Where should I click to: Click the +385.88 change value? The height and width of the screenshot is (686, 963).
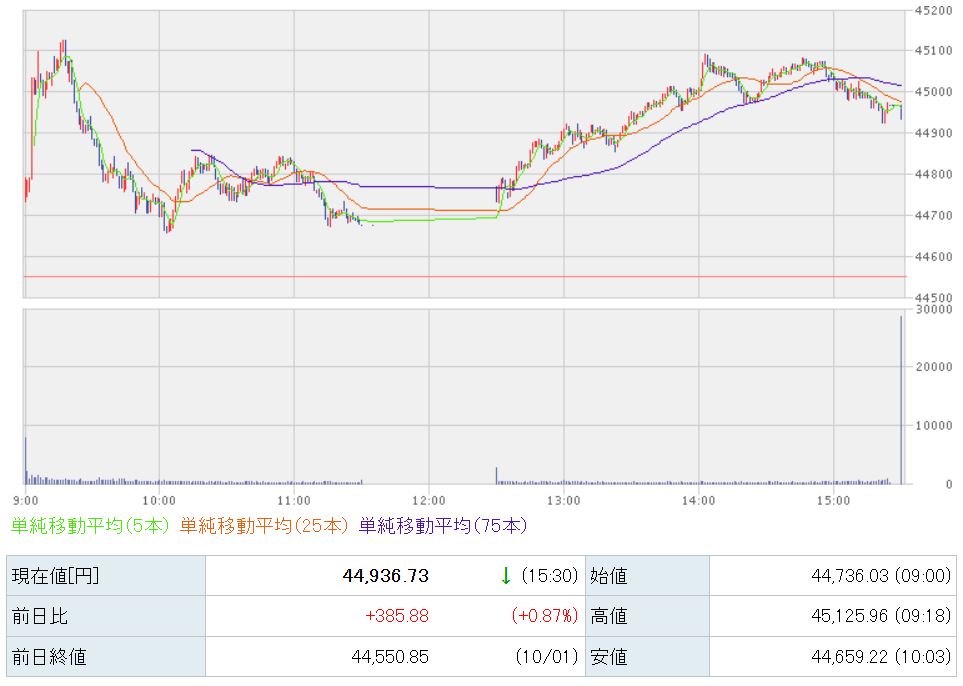397,616
